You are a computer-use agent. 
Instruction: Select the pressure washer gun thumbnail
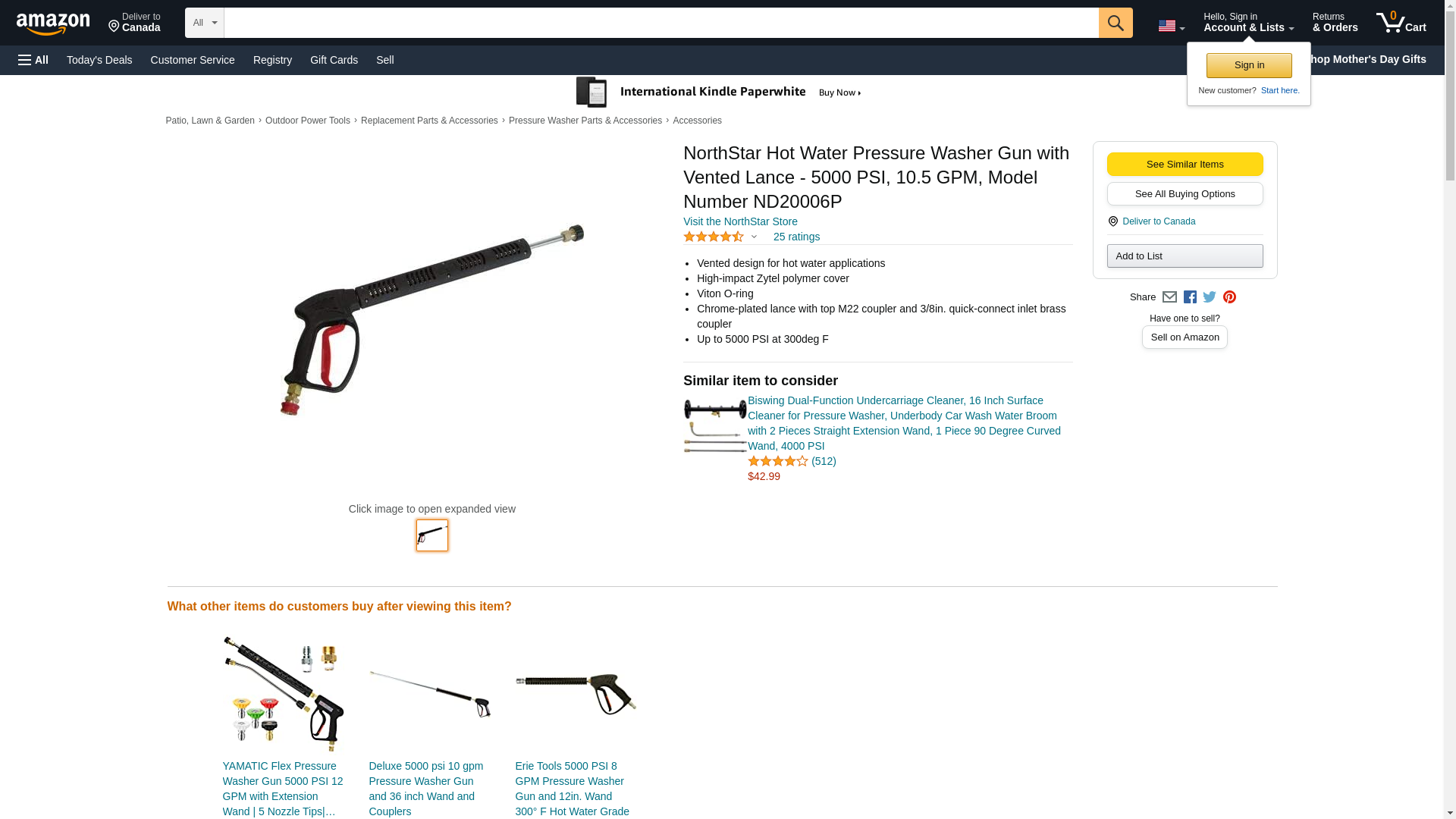[x=432, y=535]
